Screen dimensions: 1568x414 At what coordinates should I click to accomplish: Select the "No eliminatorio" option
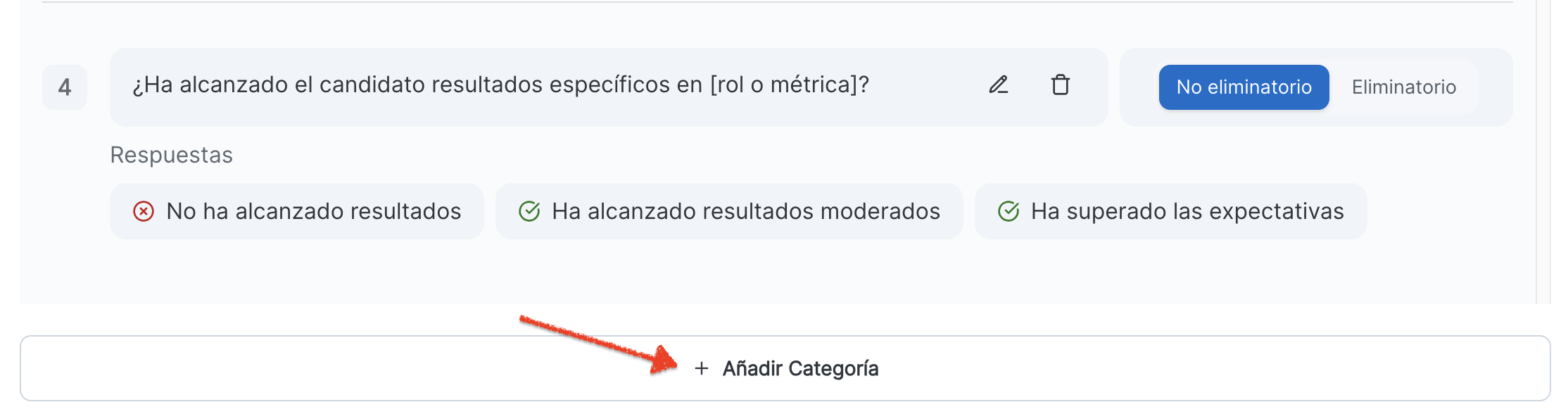point(1244,87)
